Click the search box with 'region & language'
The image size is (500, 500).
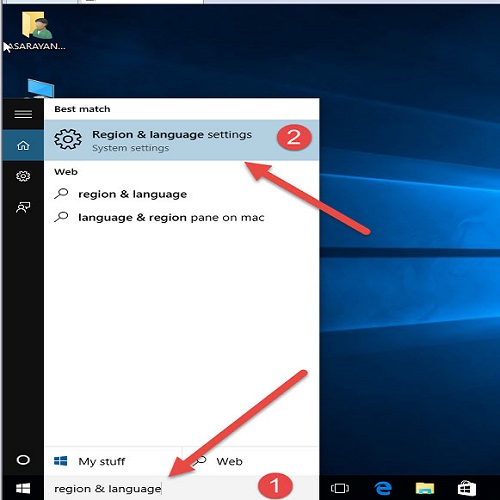tap(182, 488)
